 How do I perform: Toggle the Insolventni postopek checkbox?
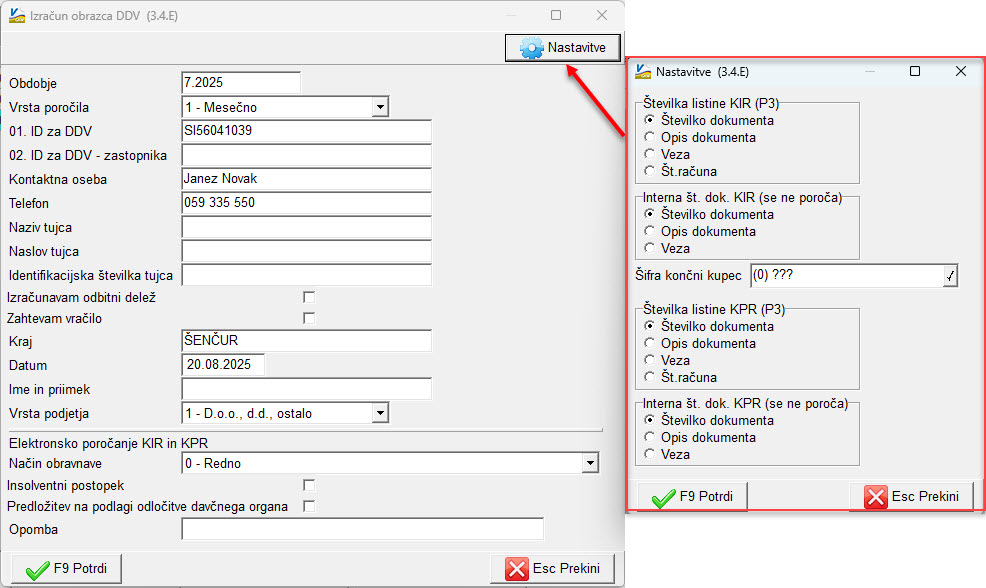coord(309,485)
